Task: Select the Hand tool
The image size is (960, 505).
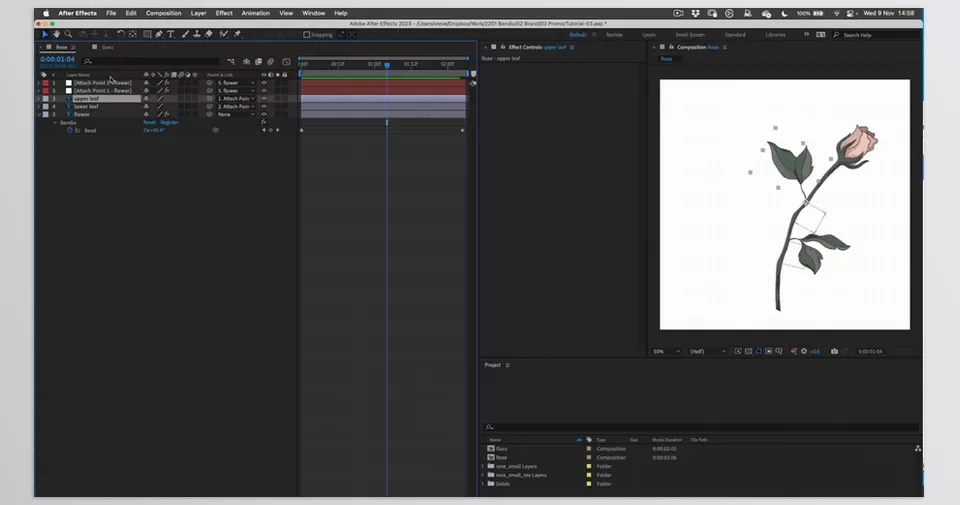Action: click(x=56, y=34)
